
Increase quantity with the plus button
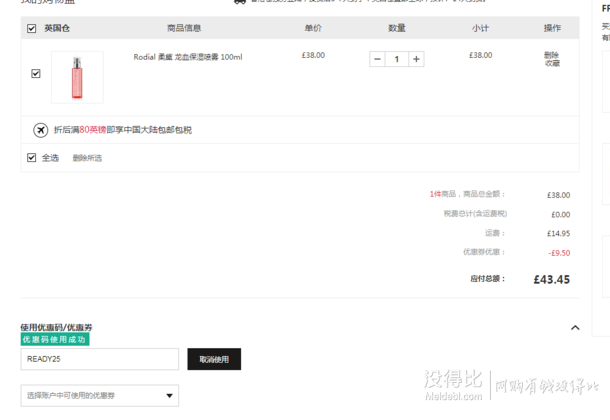point(416,59)
